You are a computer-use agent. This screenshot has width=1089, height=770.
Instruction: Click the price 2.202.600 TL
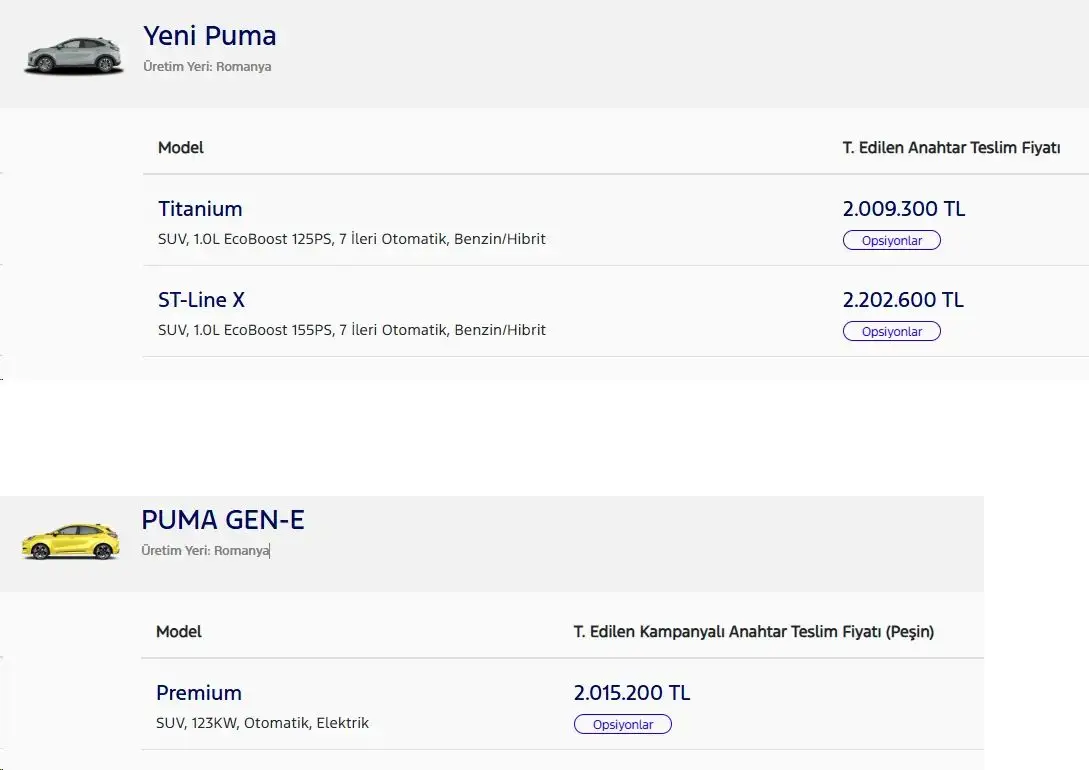click(x=903, y=300)
